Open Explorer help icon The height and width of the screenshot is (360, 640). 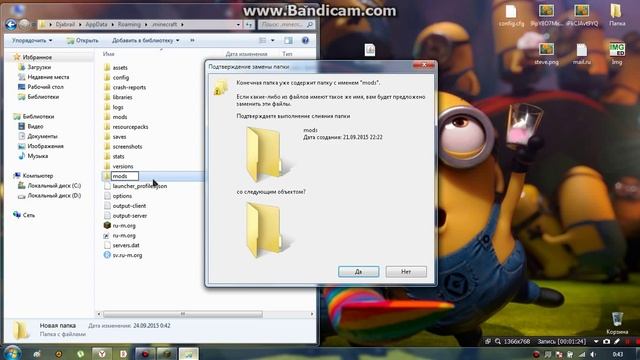[x=305, y=40]
